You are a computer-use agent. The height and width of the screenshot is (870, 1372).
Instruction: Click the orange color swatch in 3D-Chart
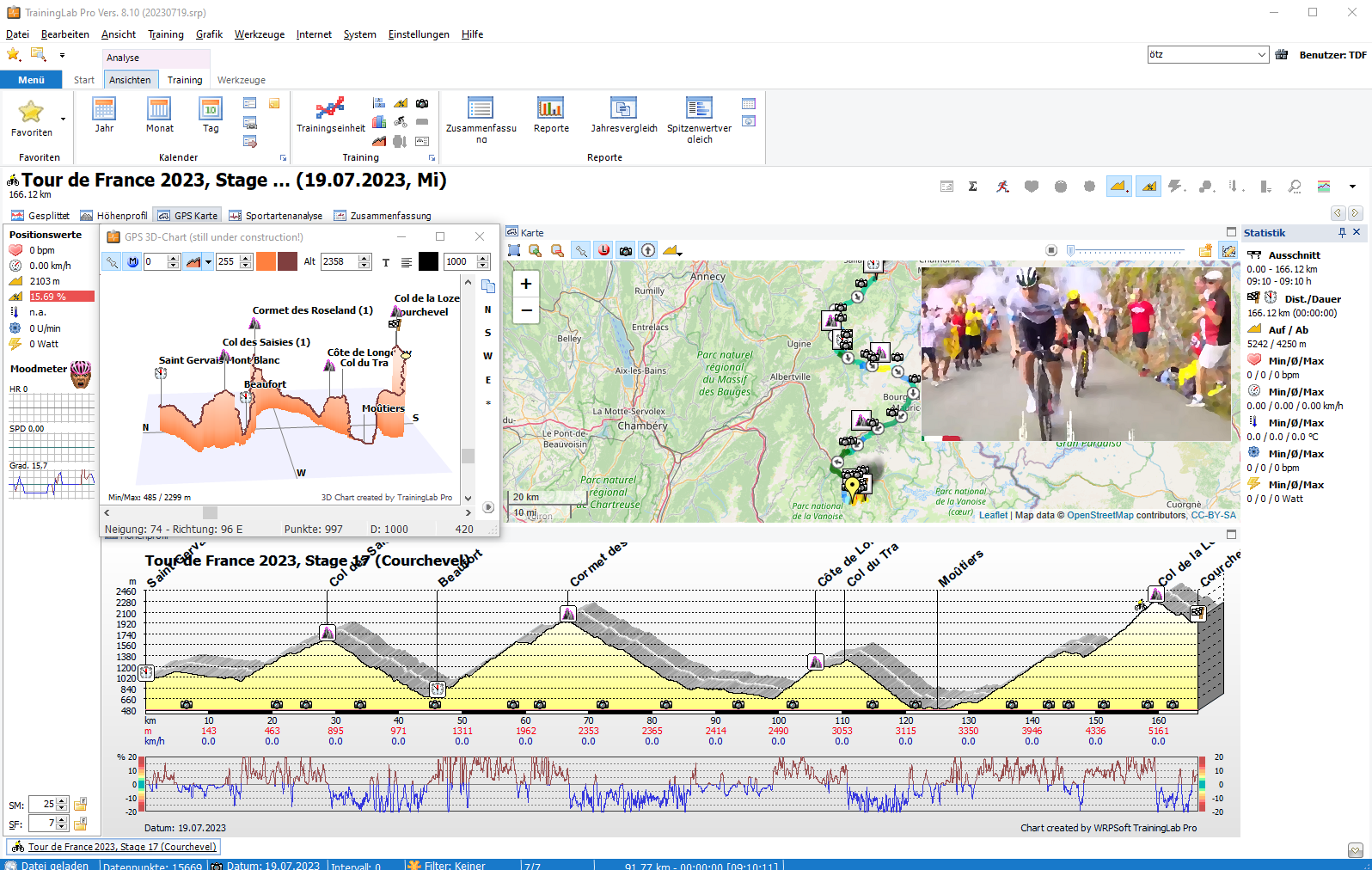266,262
